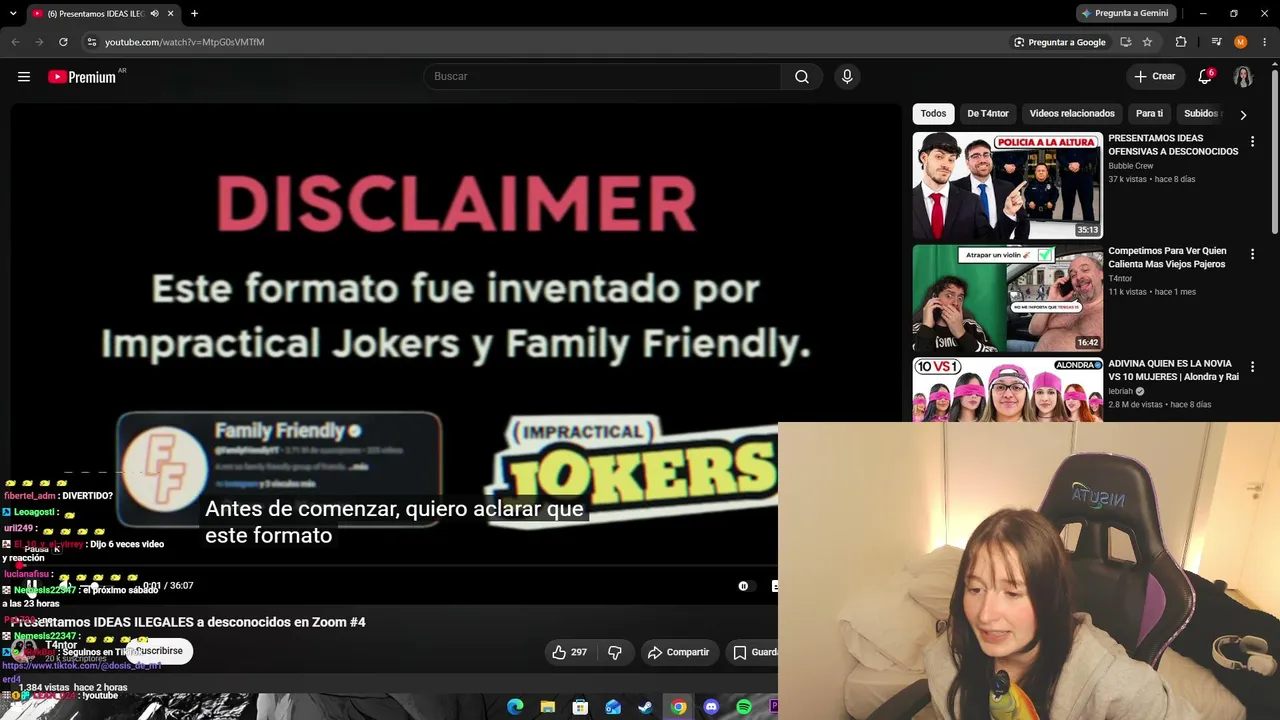Open Microsoft Store from the taskbar
Screen dimensions: 1280x720
(x=580, y=707)
